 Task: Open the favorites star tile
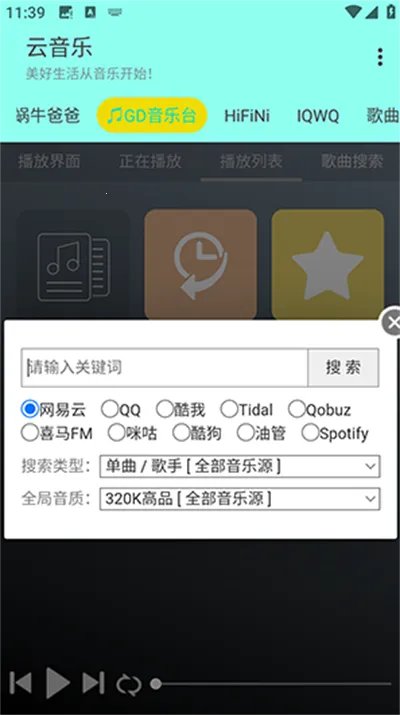(x=327, y=265)
